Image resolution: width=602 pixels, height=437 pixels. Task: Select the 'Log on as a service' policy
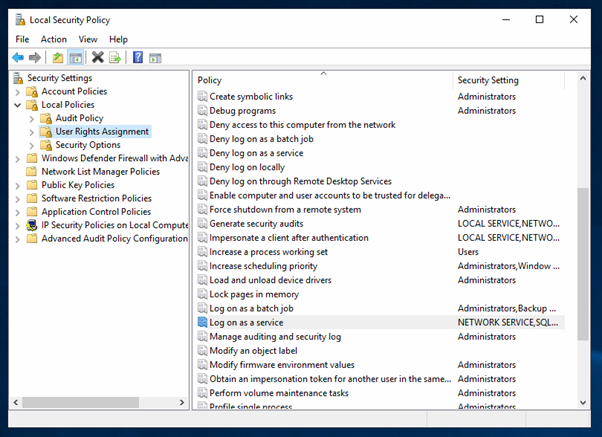pos(246,323)
